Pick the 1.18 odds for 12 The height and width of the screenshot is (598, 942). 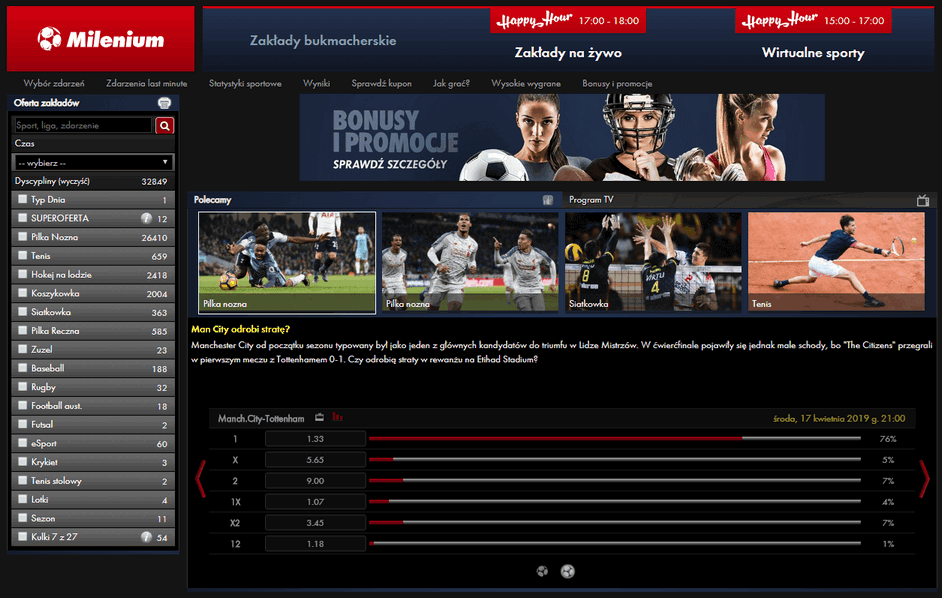[x=315, y=544]
